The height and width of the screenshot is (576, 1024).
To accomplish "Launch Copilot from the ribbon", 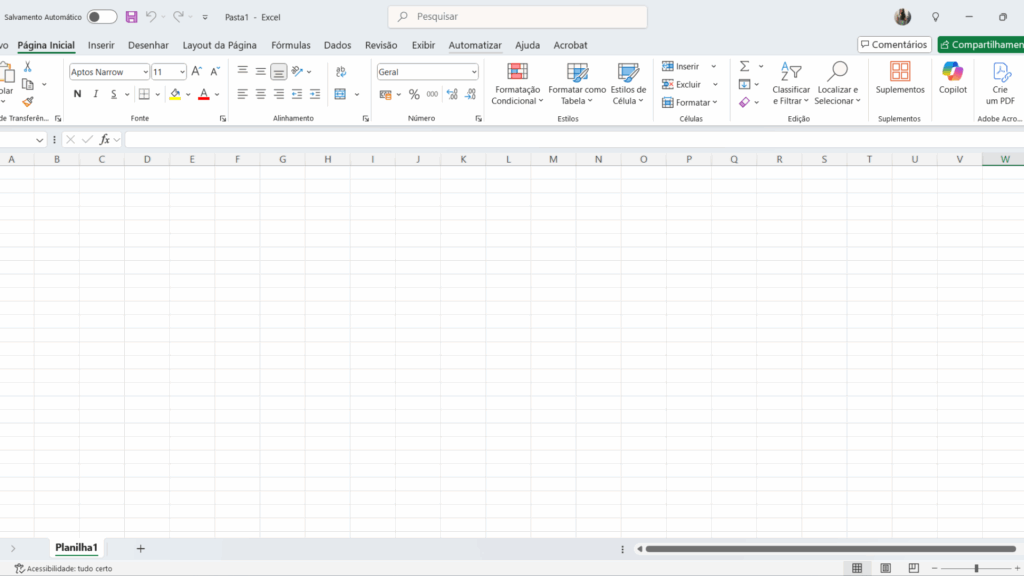I will (x=952, y=78).
